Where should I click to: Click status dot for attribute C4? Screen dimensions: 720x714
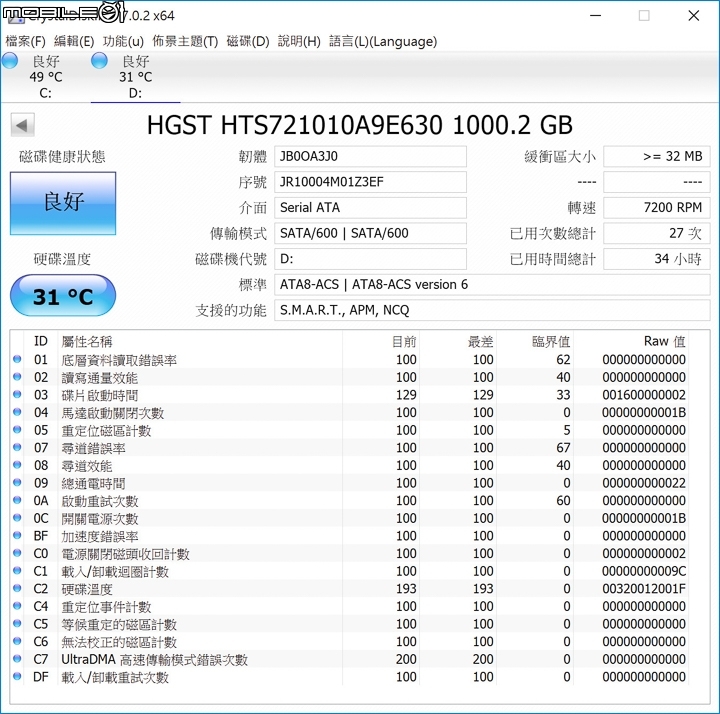tap(17, 606)
